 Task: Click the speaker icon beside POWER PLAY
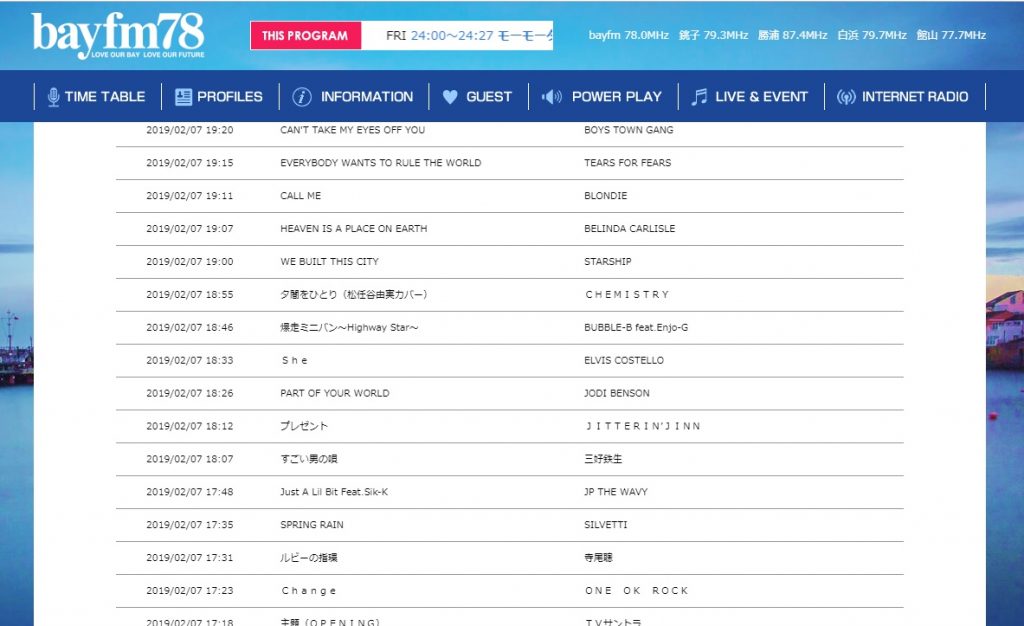pyautogui.click(x=552, y=97)
